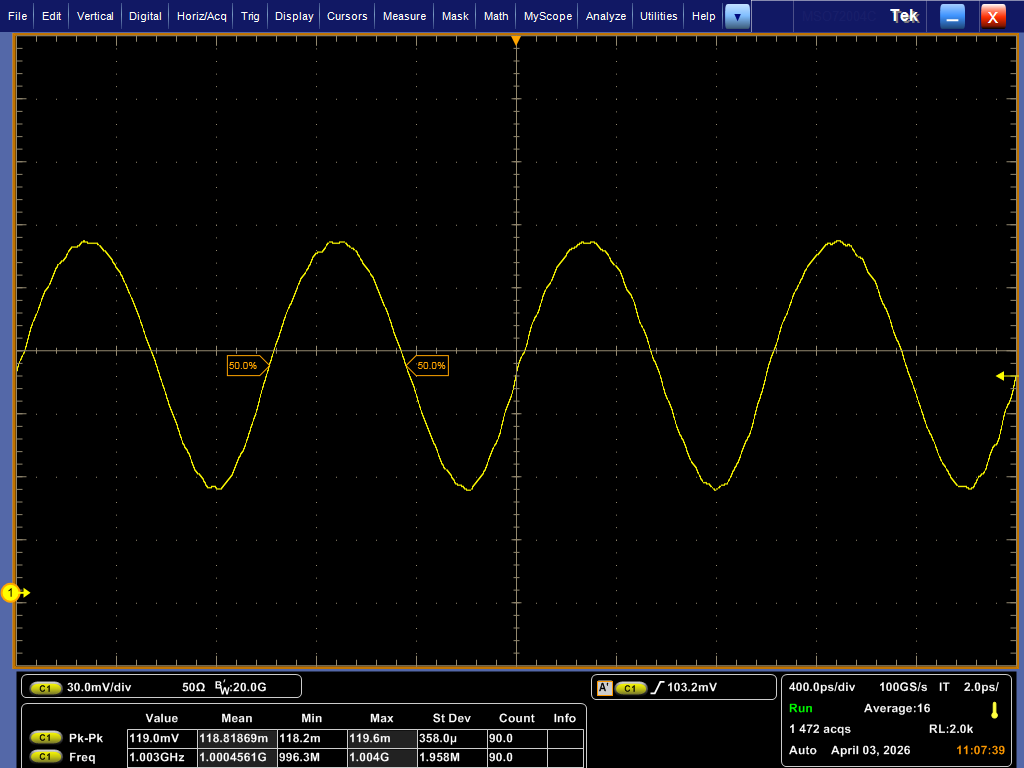
Task: Click the April 03, 2026 date readout
Action: (x=870, y=750)
